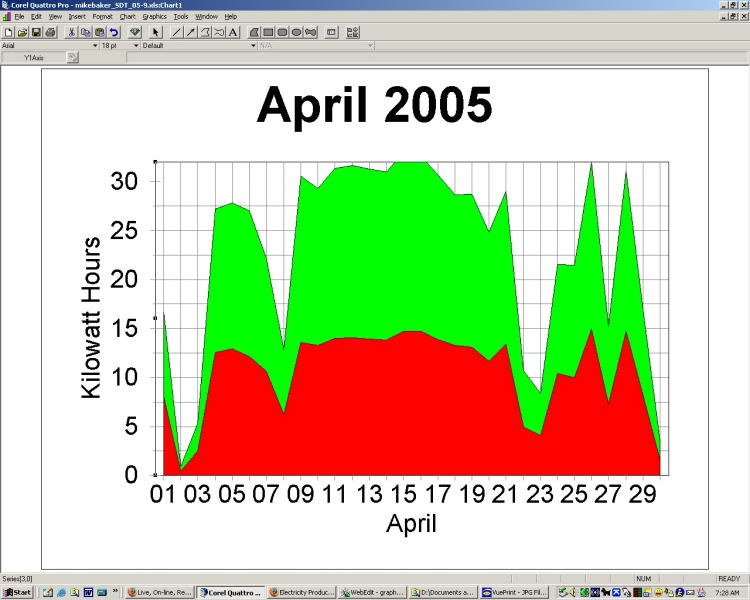Open the Chart menu
The width and height of the screenshot is (750, 600).
coord(127,17)
